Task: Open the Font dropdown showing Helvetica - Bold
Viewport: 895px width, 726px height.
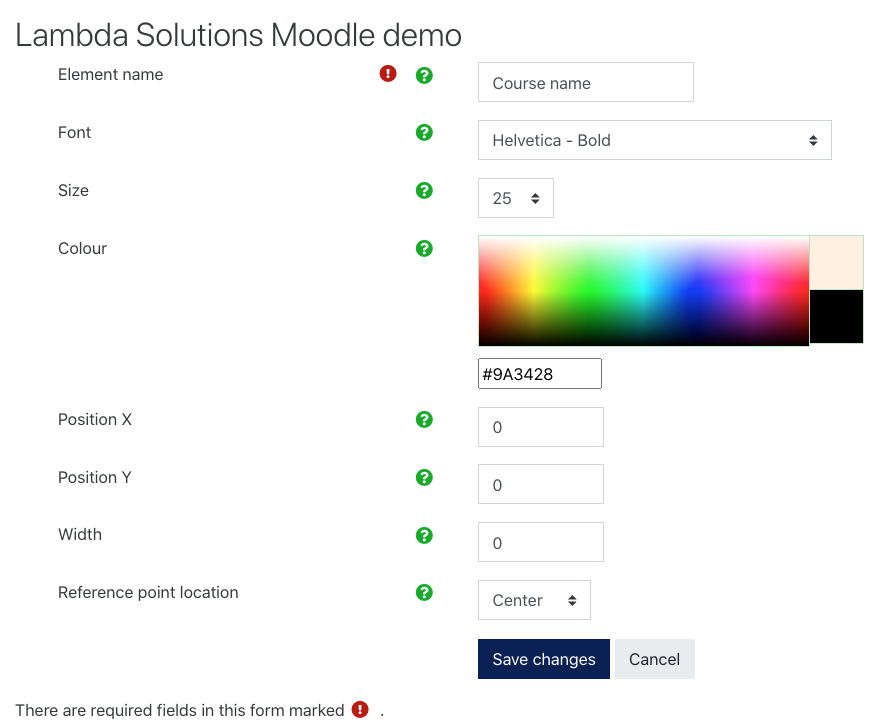Action: (x=654, y=140)
